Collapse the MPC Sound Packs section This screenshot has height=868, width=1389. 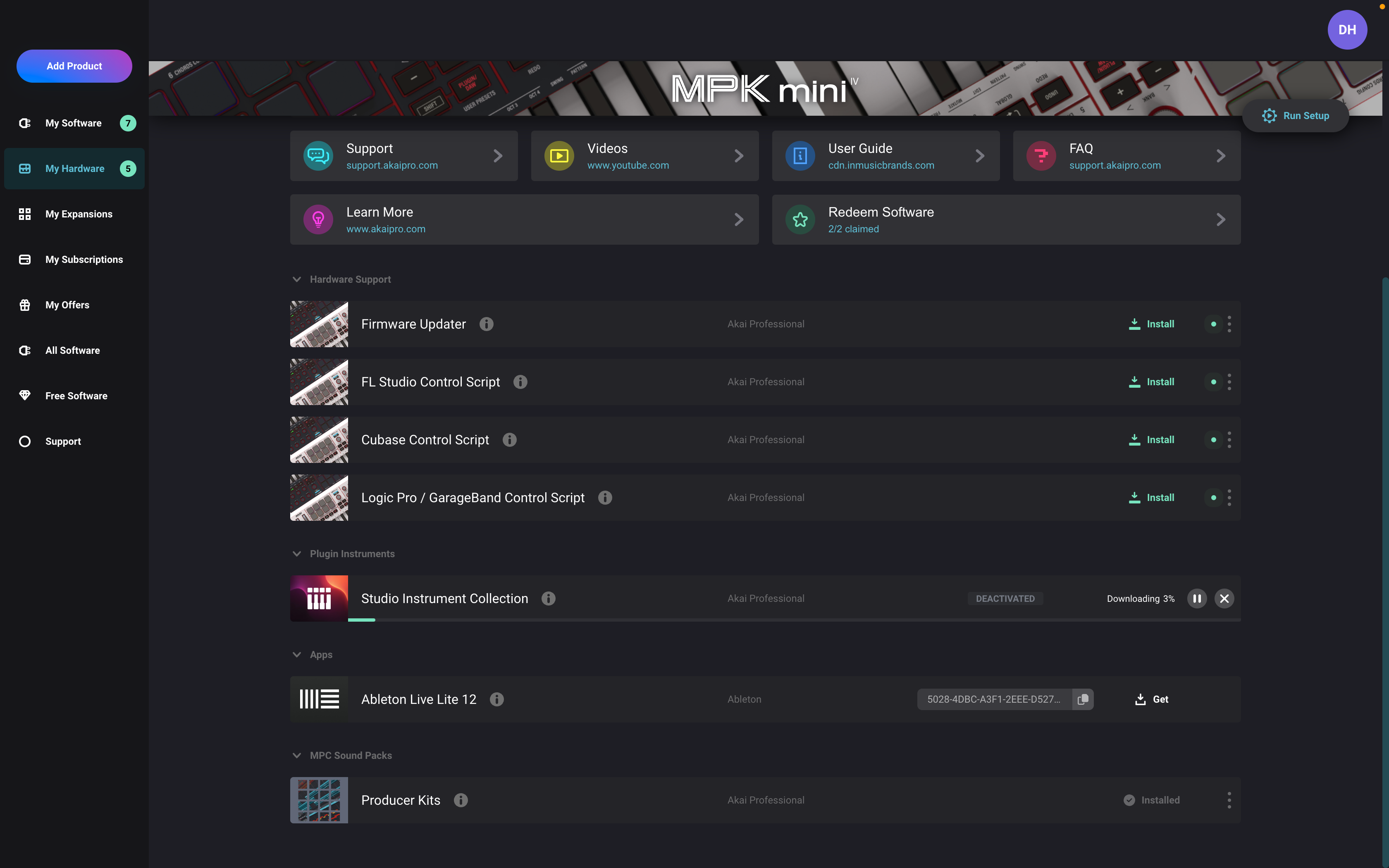click(x=297, y=756)
